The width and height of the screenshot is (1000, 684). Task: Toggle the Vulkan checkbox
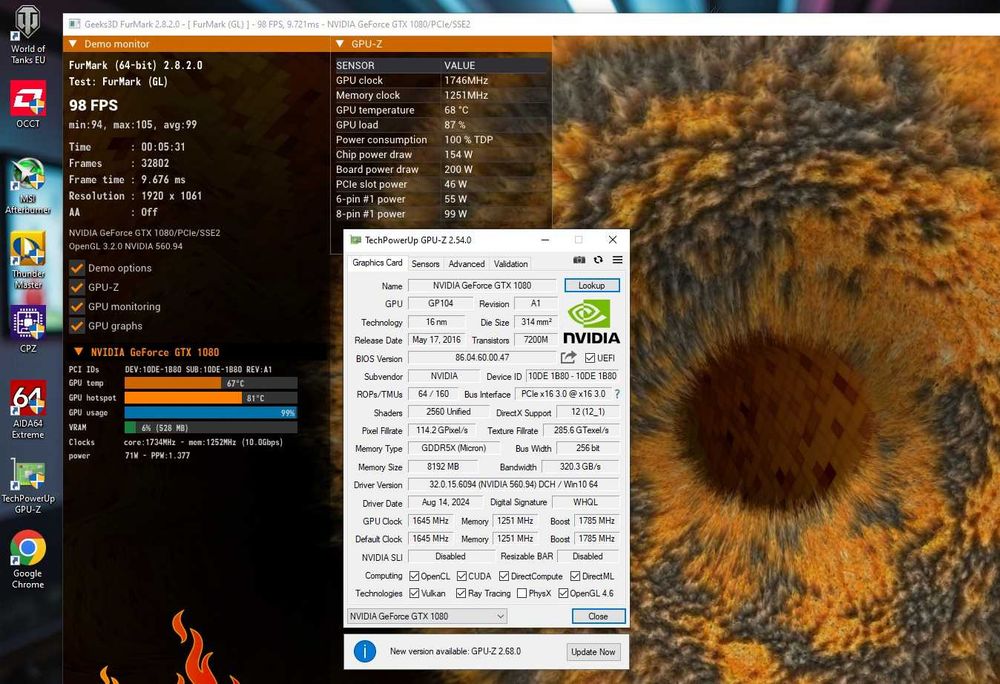[414, 593]
